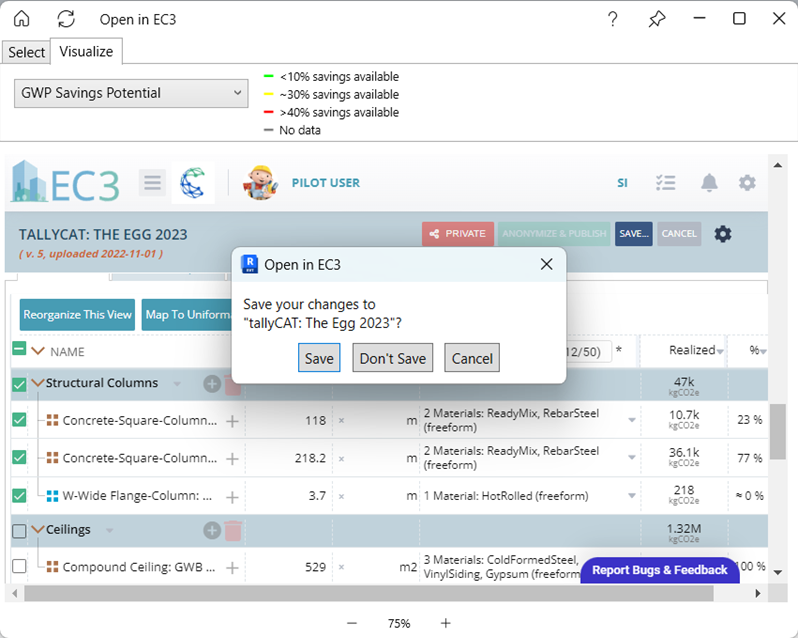The height and width of the screenshot is (638, 798).
Task: Collapse the Structural Columns group
Action: coord(38,383)
